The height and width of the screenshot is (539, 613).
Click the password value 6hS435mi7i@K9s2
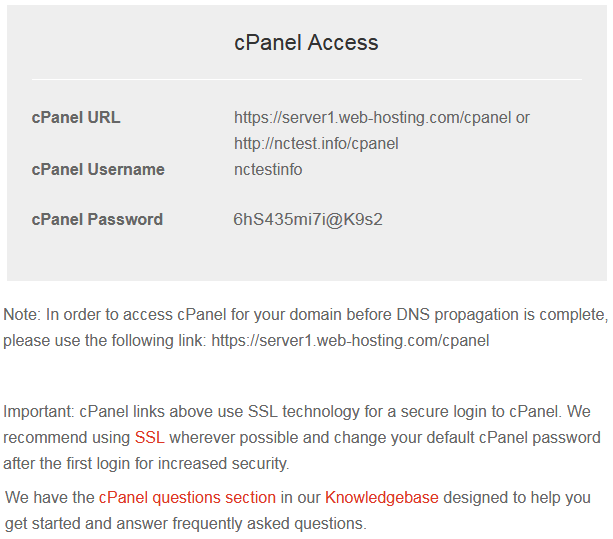coord(308,220)
